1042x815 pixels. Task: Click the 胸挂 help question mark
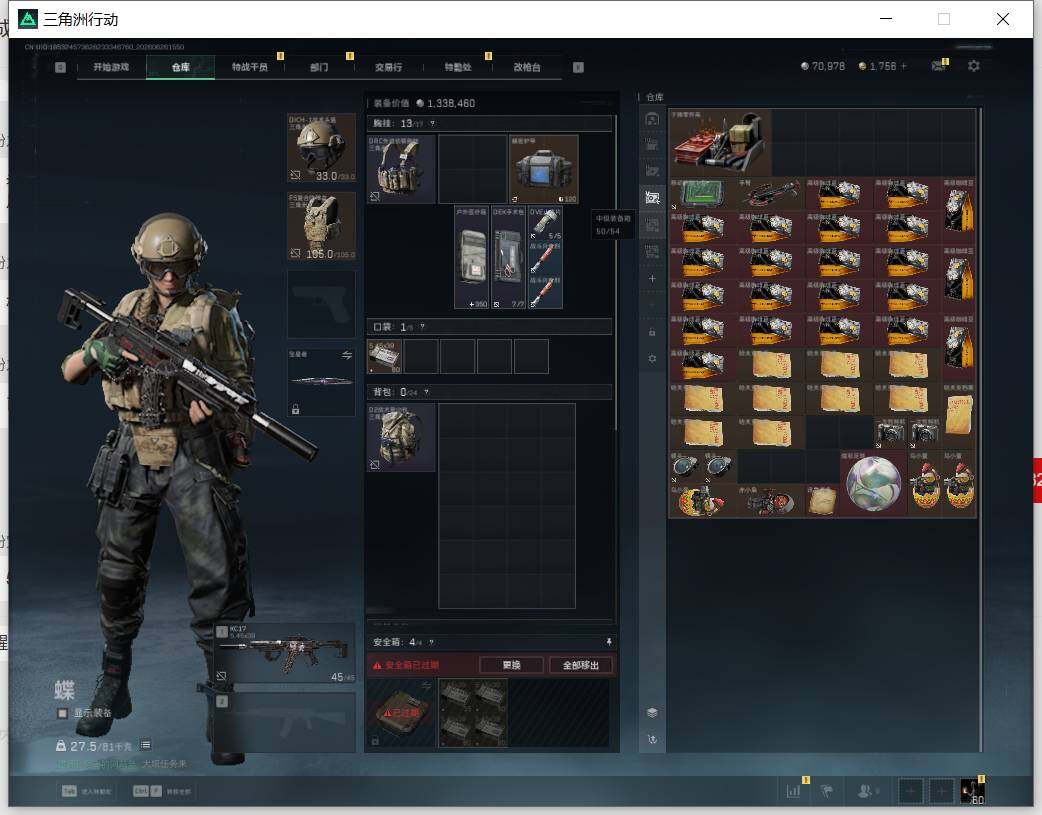coord(433,124)
